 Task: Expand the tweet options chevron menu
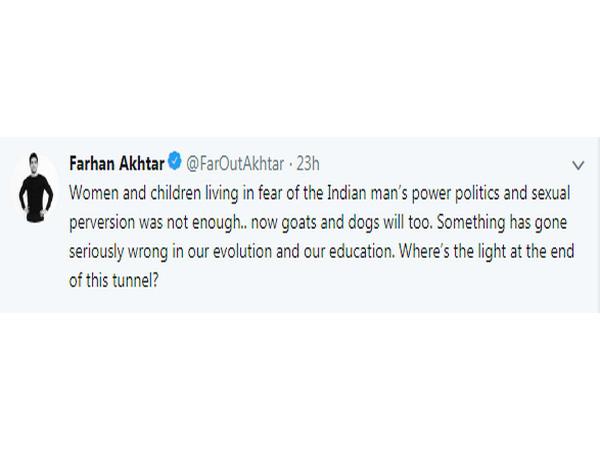[578, 165]
